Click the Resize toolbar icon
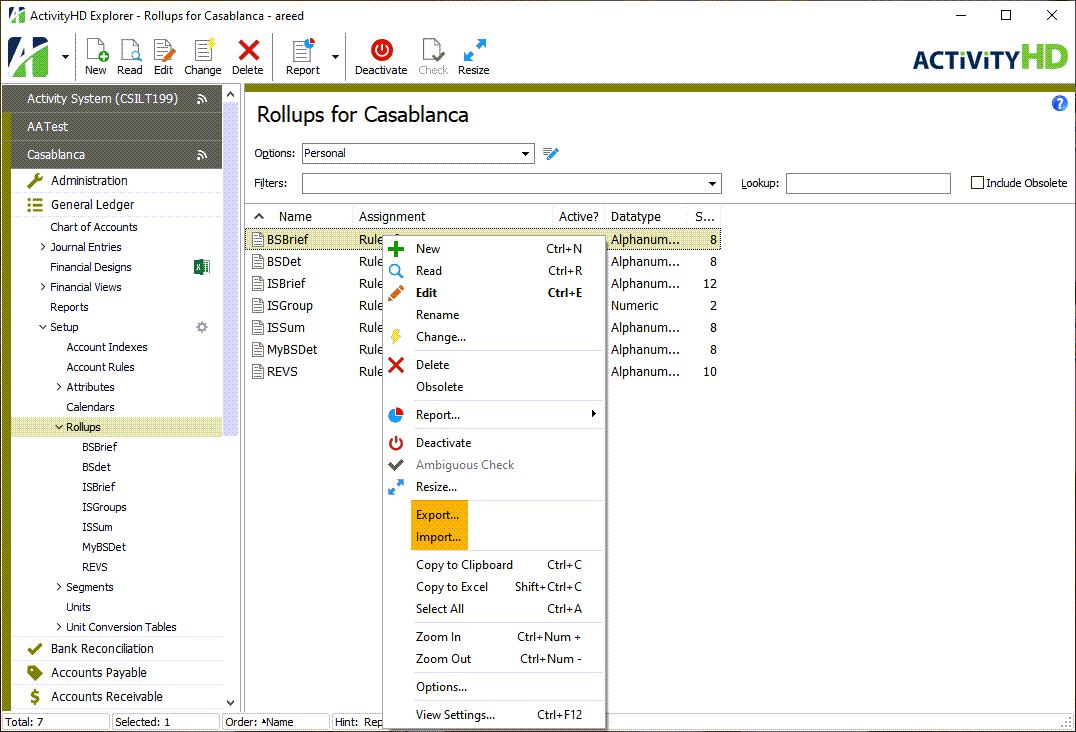 point(474,51)
